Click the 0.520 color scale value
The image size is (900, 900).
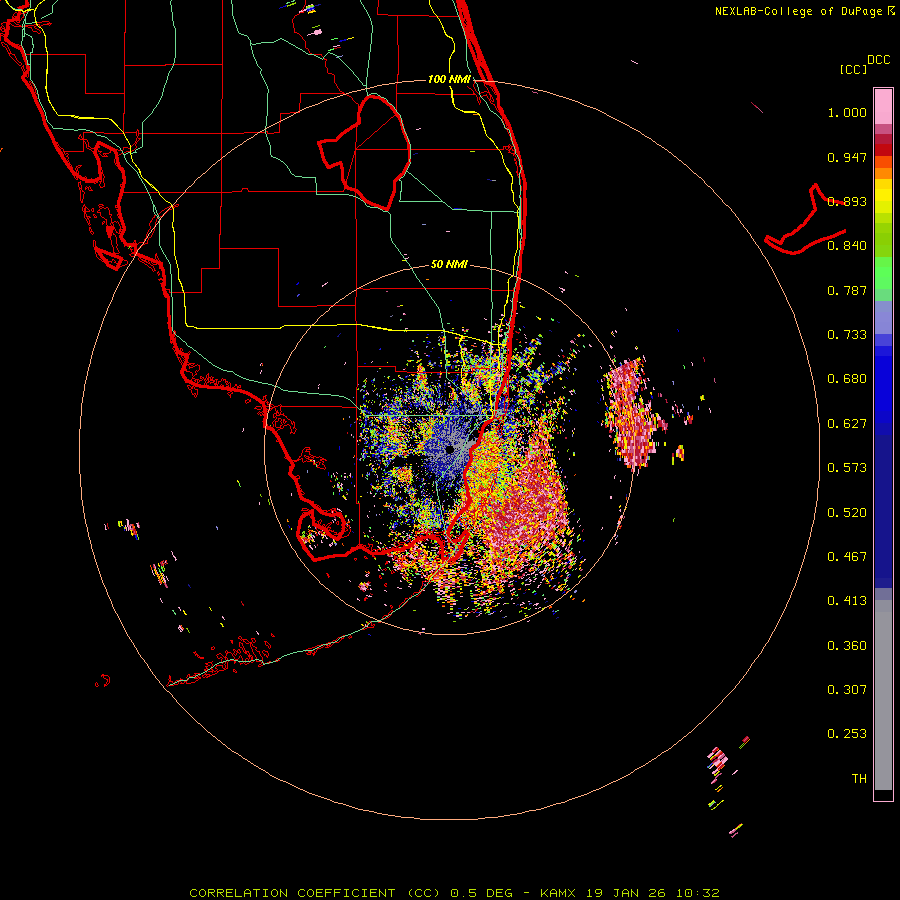coord(847,513)
